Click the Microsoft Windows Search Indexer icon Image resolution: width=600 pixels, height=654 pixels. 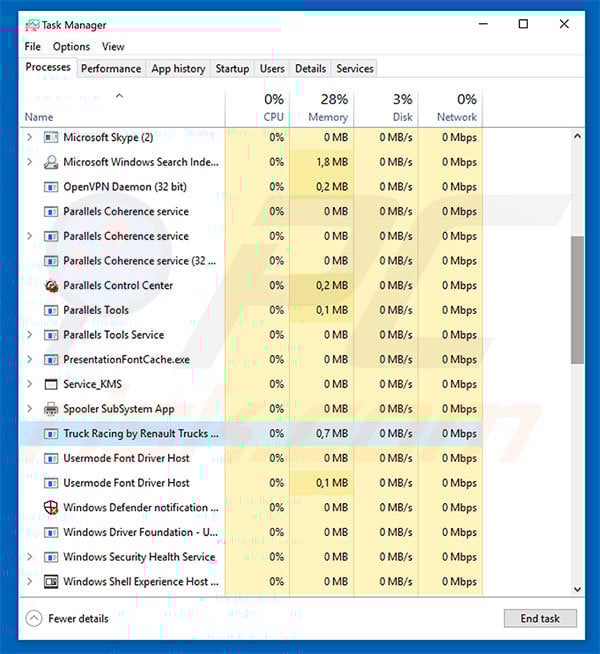tap(51, 162)
